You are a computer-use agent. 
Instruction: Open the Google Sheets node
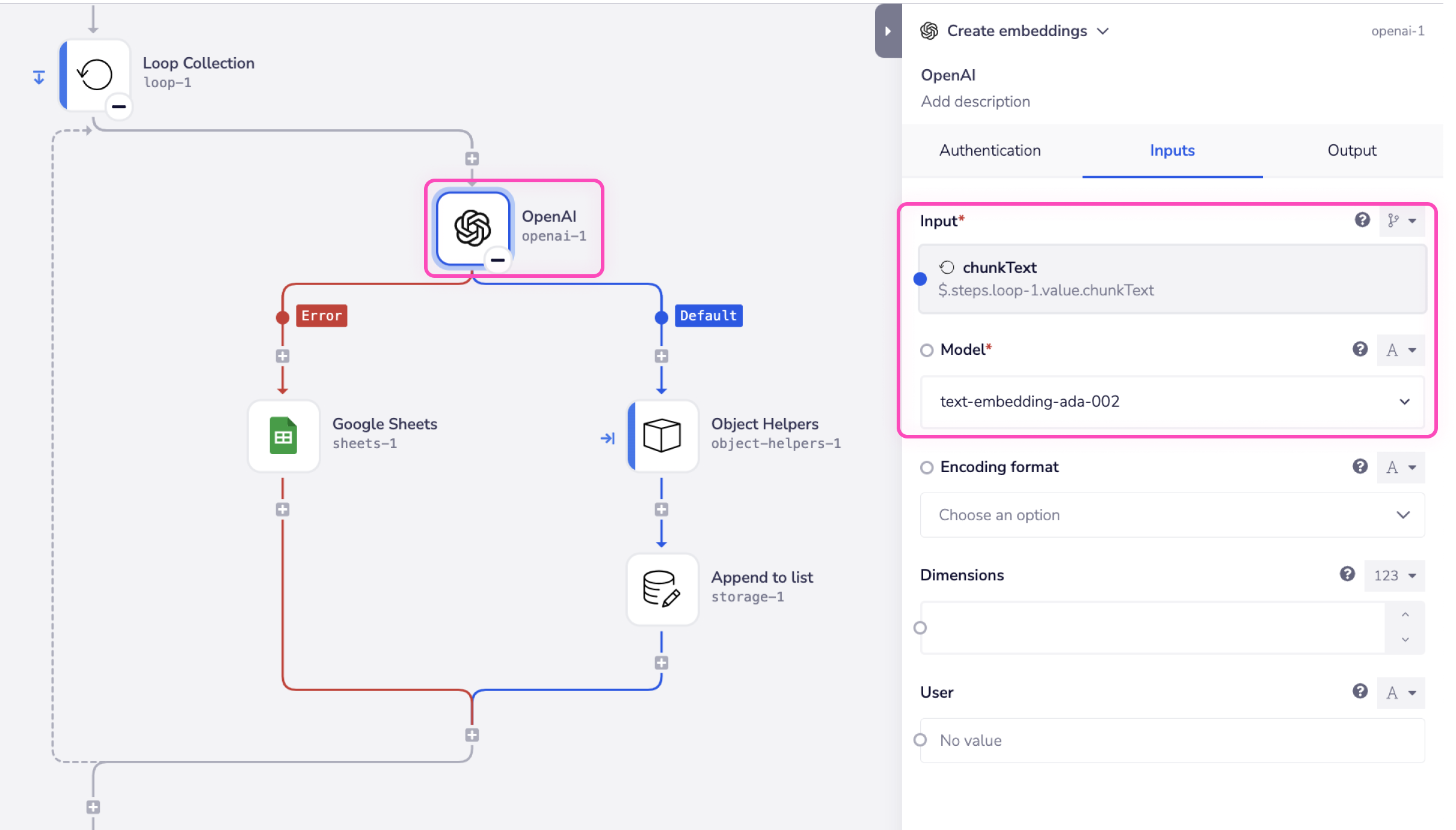pos(283,436)
